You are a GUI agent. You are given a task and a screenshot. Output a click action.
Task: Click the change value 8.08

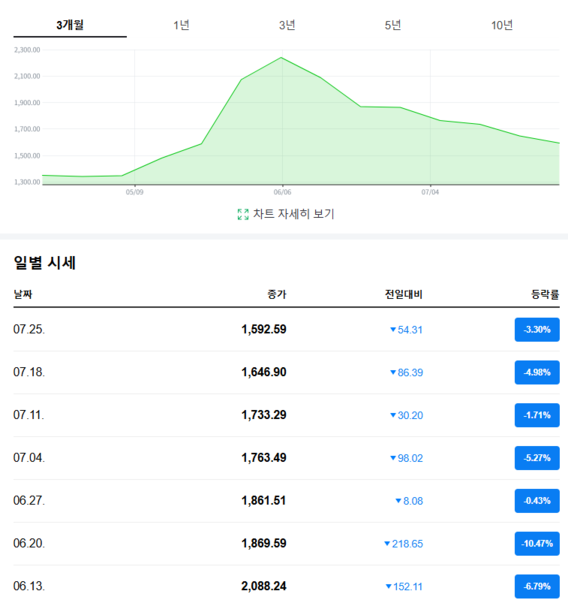pos(413,501)
